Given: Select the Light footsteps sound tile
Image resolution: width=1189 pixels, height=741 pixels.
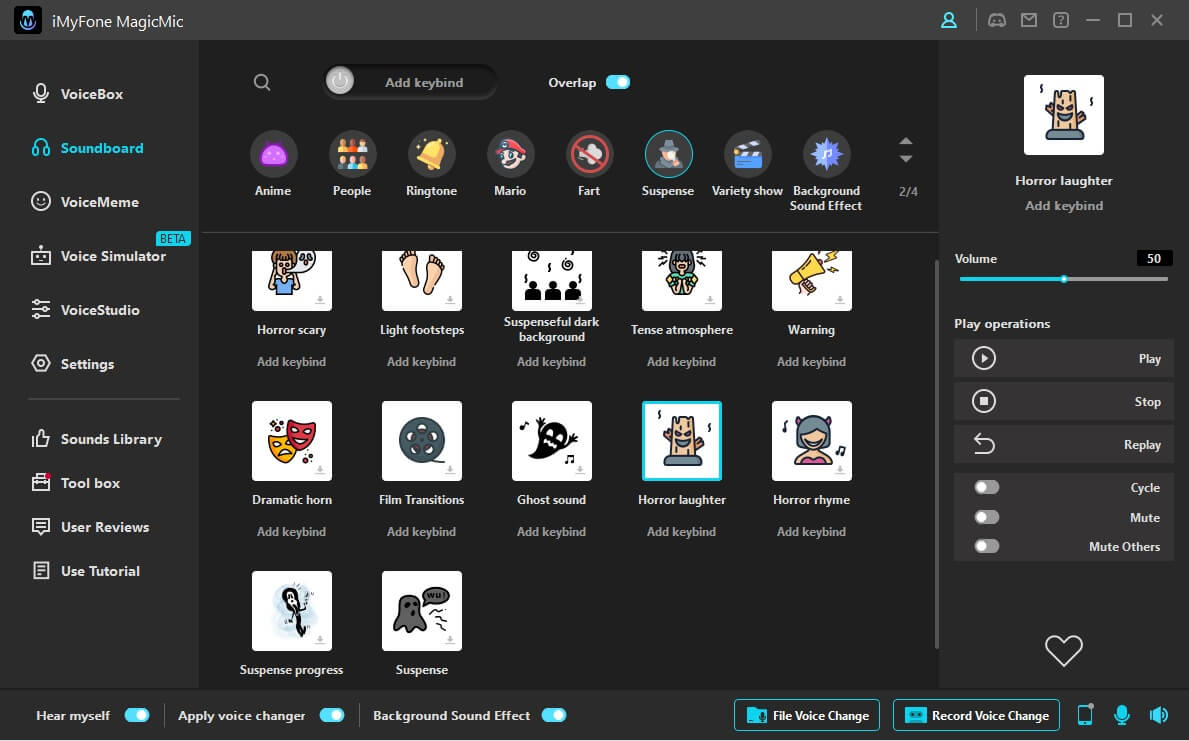Looking at the screenshot, I should pos(422,281).
